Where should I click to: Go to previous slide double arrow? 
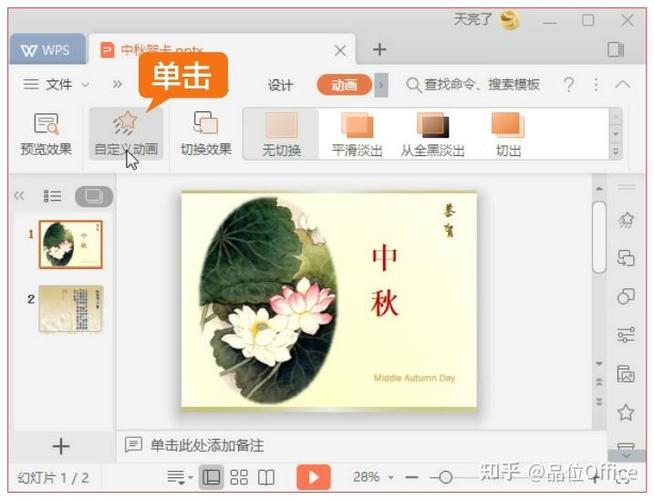599,382
